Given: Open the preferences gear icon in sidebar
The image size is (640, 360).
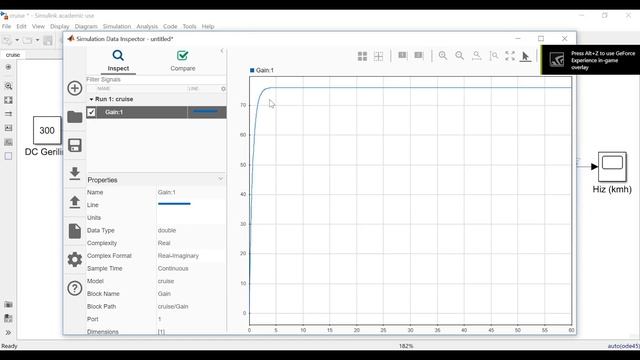Looking at the screenshot, I should tap(75, 260).
